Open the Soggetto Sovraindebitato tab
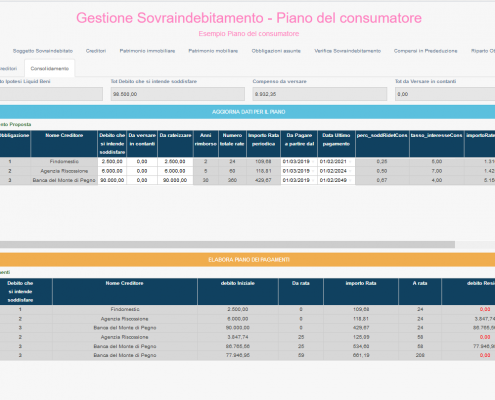The height and width of the screenshot is (400, 495). 43,51
